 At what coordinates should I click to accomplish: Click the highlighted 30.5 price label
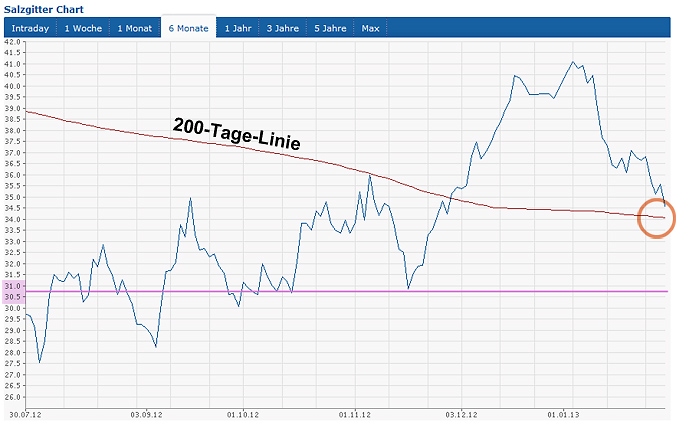pos(13,297)
